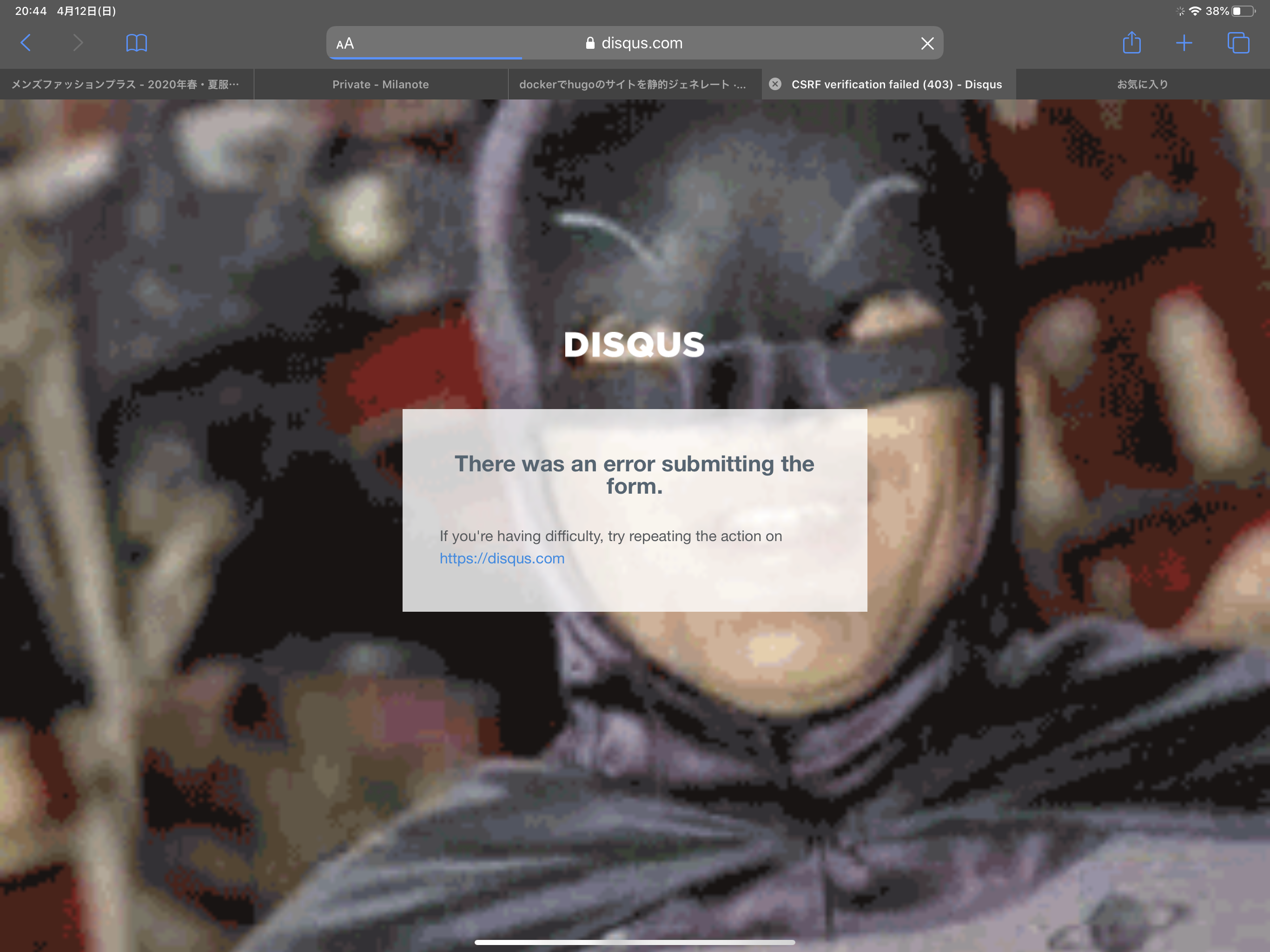Viewport: 1270px width, 952px height.
Task: Tap the 20:44 clock in status bar
Action: [30, 11]
